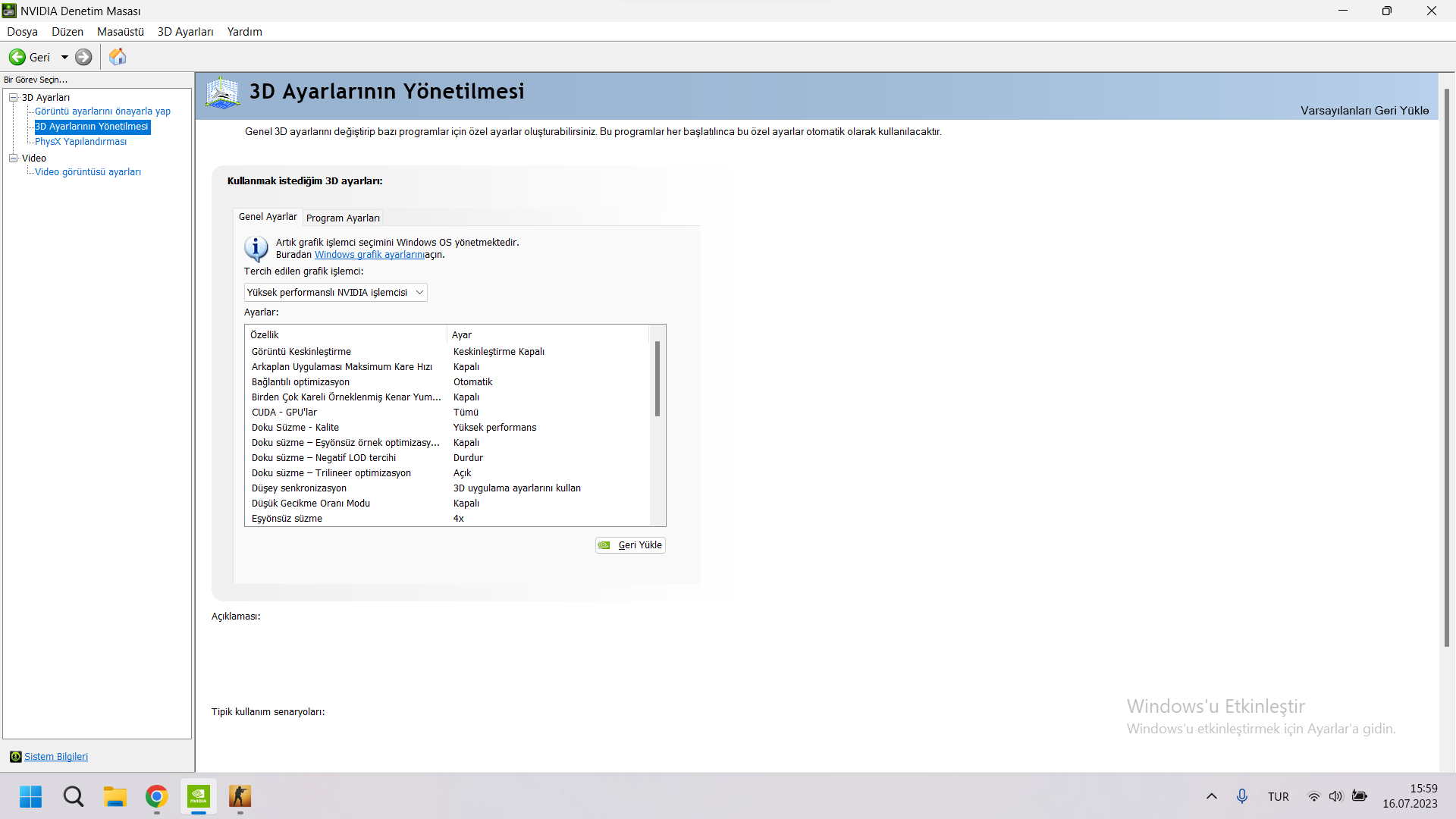Select the PhysX Yapılandırması tree item
This screenshot has width=1456, height=819.
(80, 142)
